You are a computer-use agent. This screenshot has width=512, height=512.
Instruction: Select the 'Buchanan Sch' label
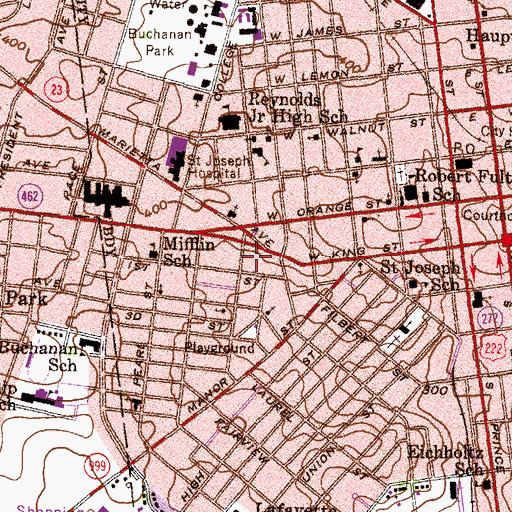(x=39, y=357)
